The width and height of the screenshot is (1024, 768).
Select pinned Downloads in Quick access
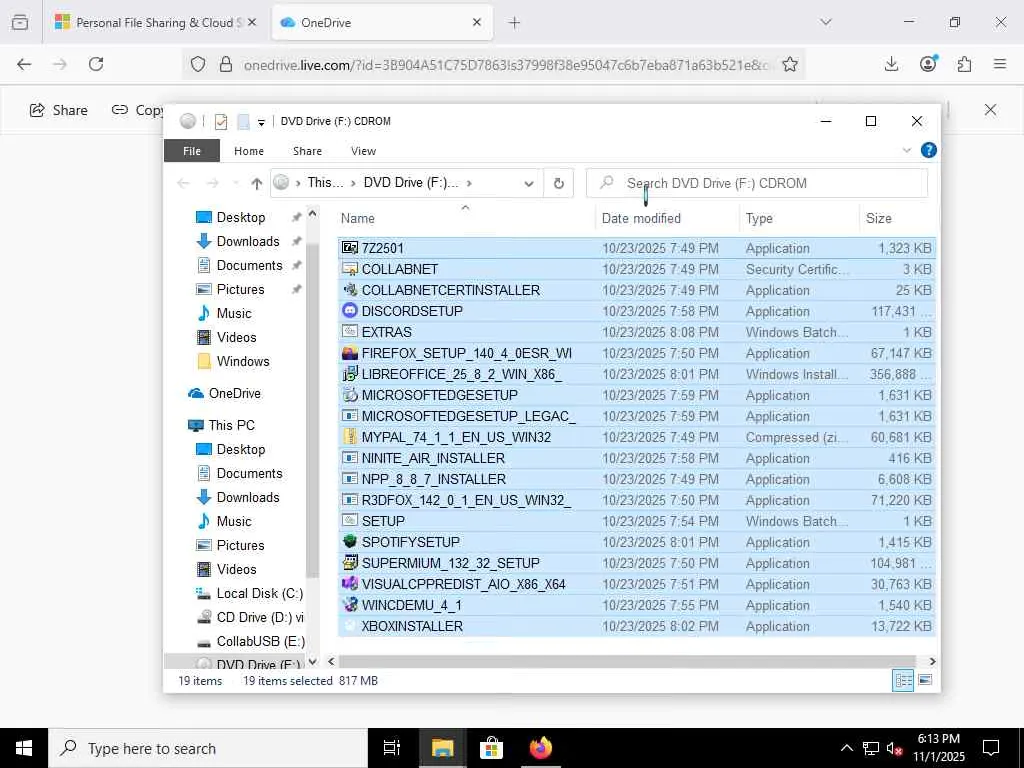pos(238,241)
